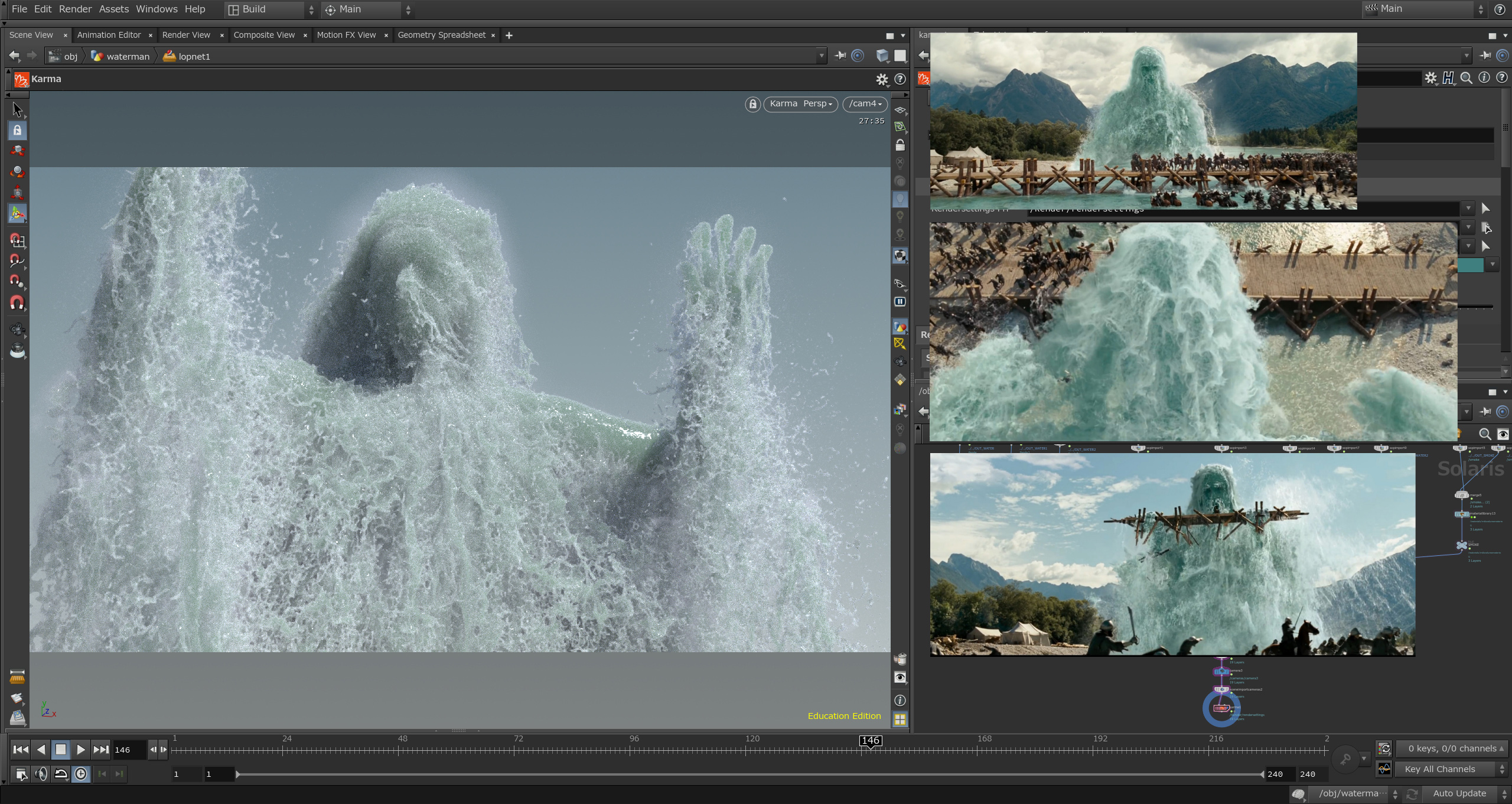Screen dimensions: 1512x804
Task: Toggle the highlighted headlight bulb icon
Action: pos(900,199)
